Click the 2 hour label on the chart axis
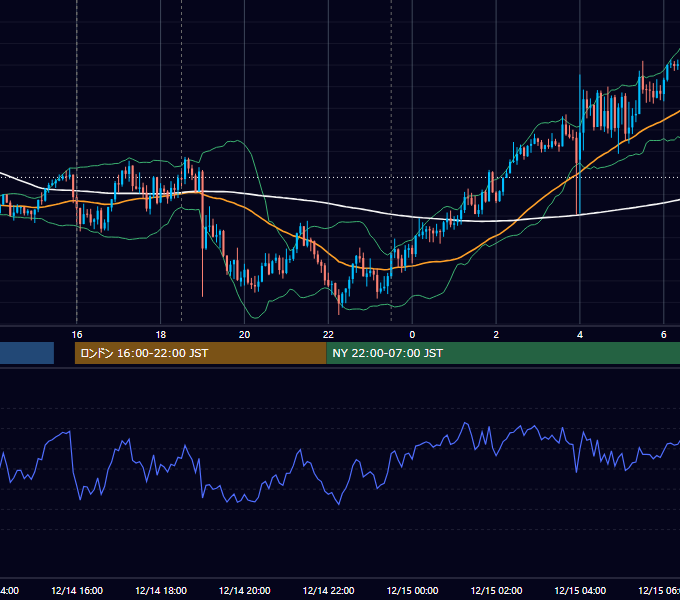Viewport: 680px width, 600px height. coord(496,335)
